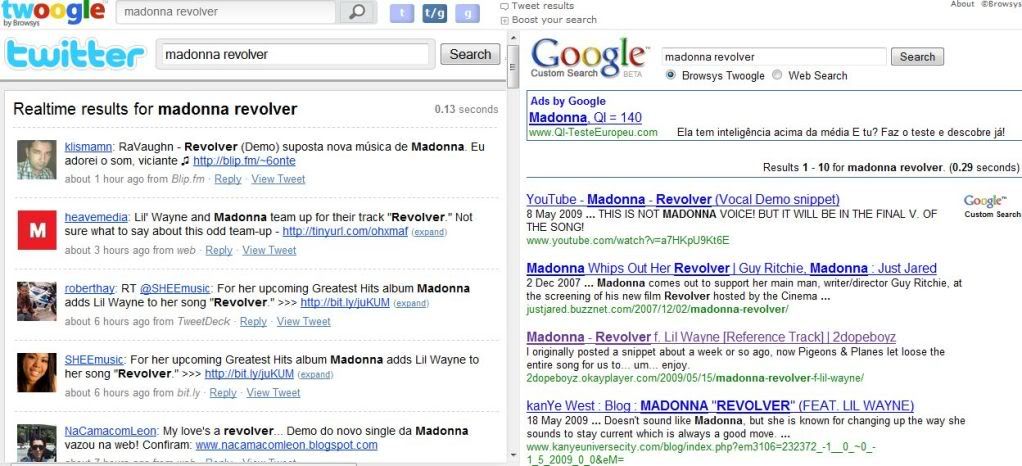
Task: Switch to the Google-only 'g' view button
Action: pos(467,12)
